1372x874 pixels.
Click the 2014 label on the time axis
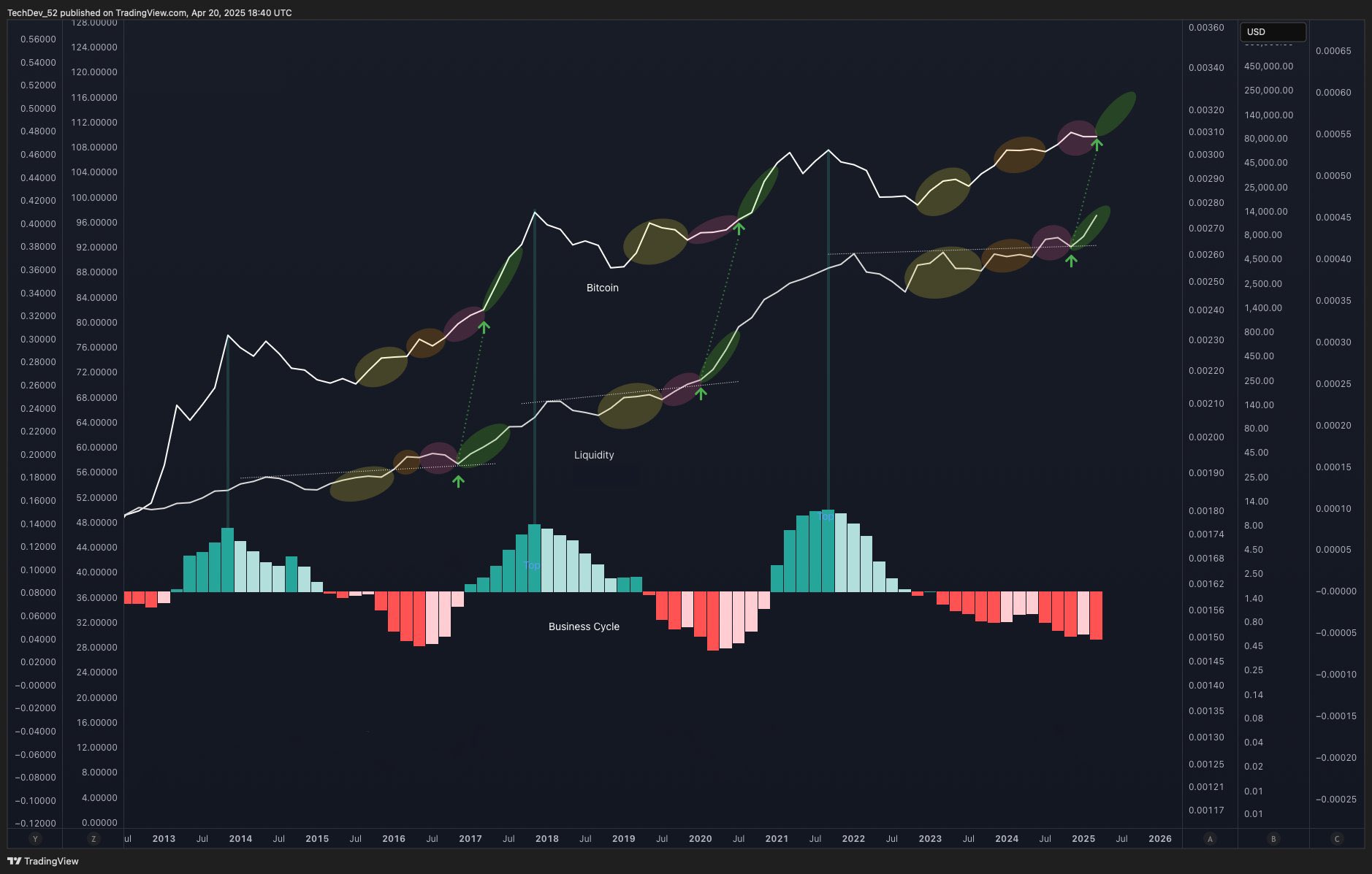240,839
